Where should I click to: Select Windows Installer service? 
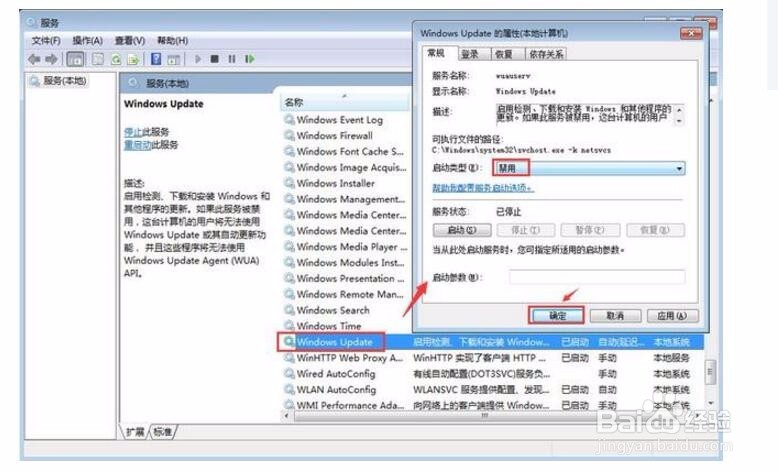(335, 183)
